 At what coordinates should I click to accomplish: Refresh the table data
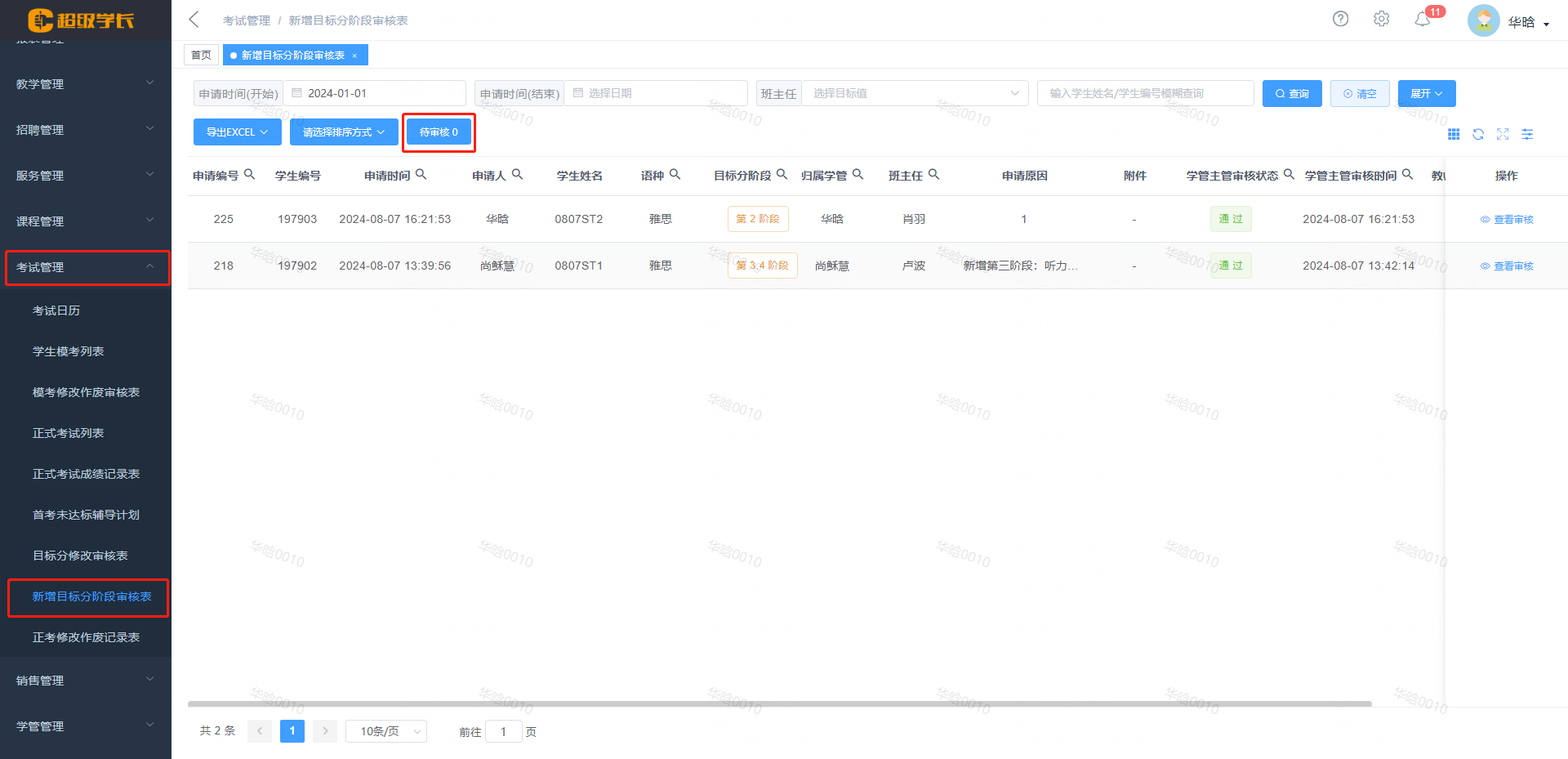1479,134
